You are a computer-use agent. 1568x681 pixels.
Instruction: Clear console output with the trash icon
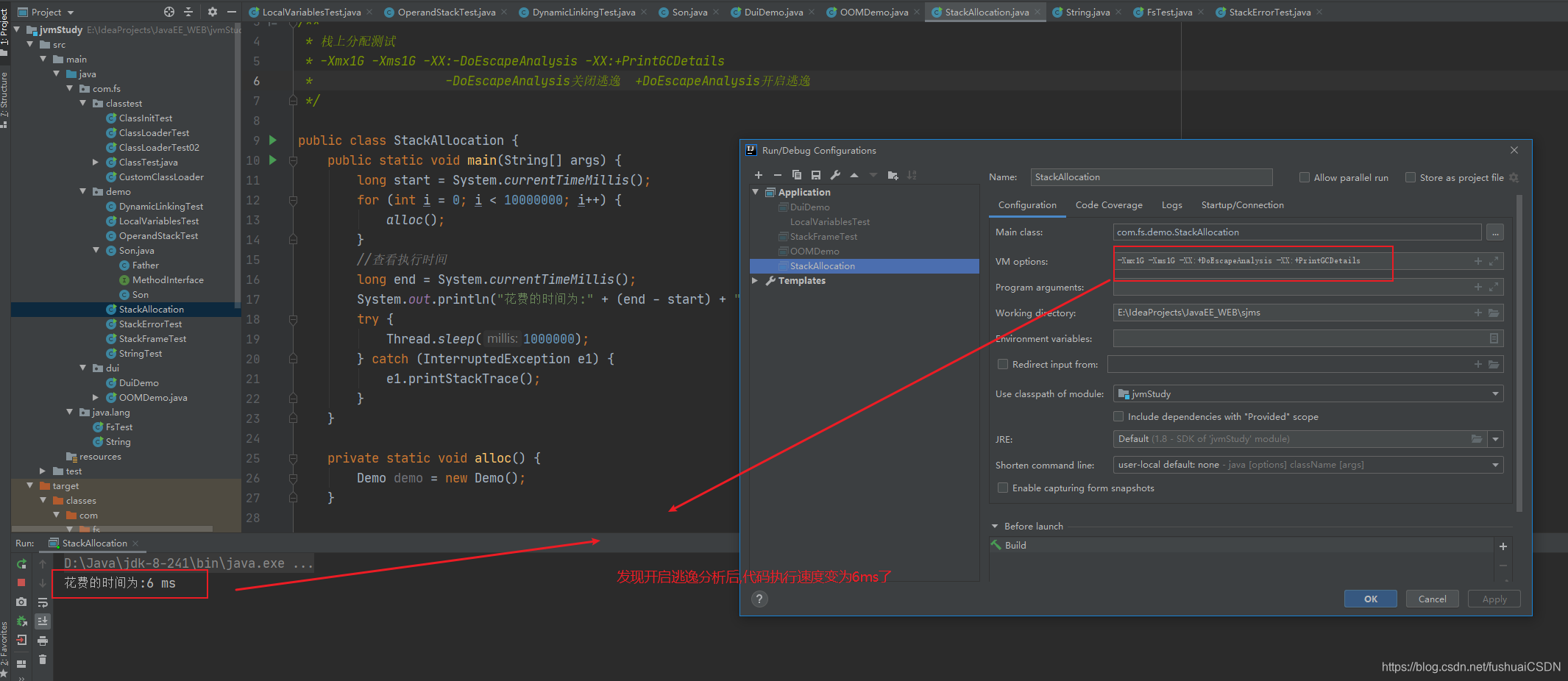[x=43, y=660]
